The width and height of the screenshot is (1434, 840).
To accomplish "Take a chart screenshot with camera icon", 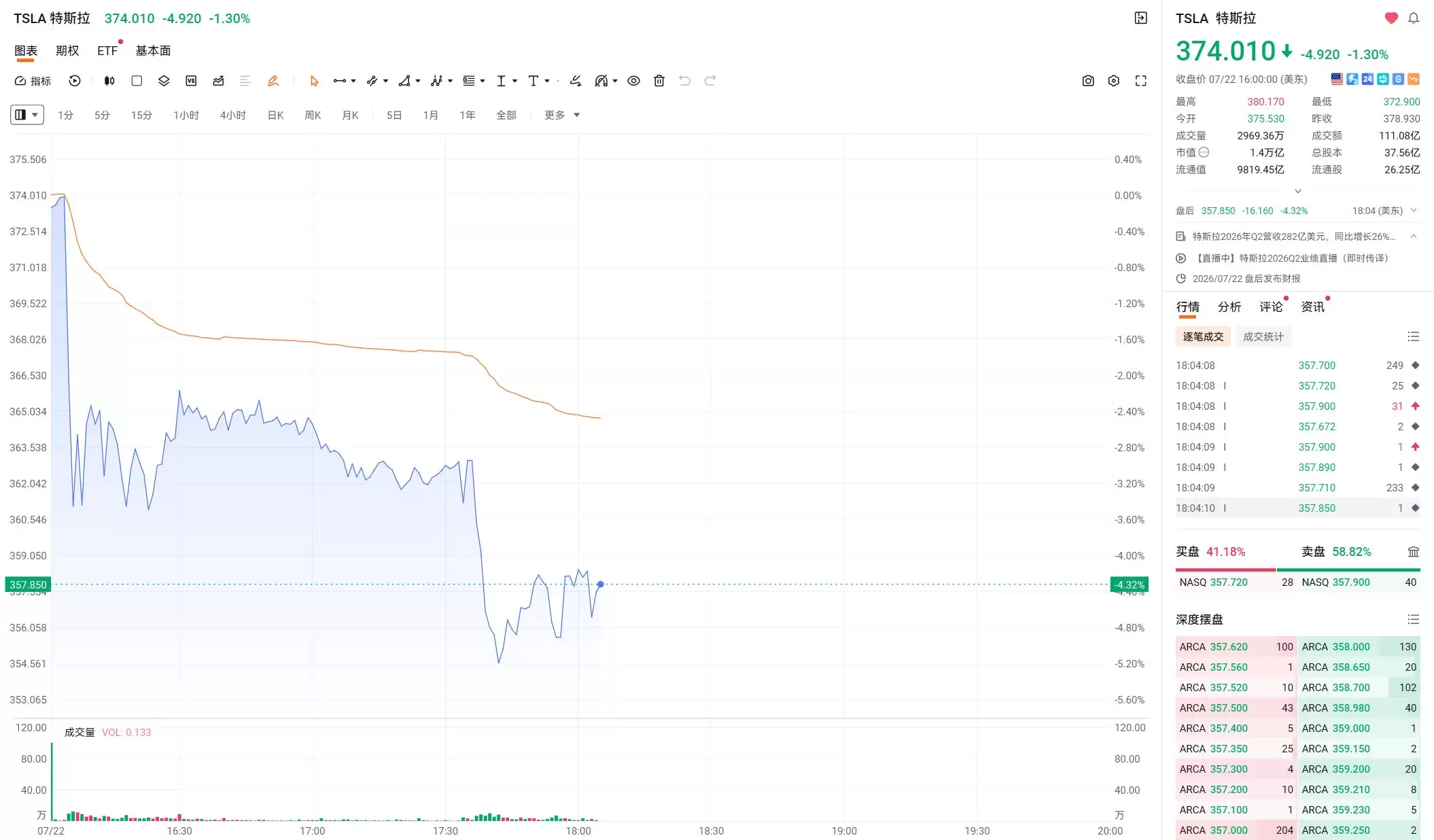I will tap(1088, 81).
